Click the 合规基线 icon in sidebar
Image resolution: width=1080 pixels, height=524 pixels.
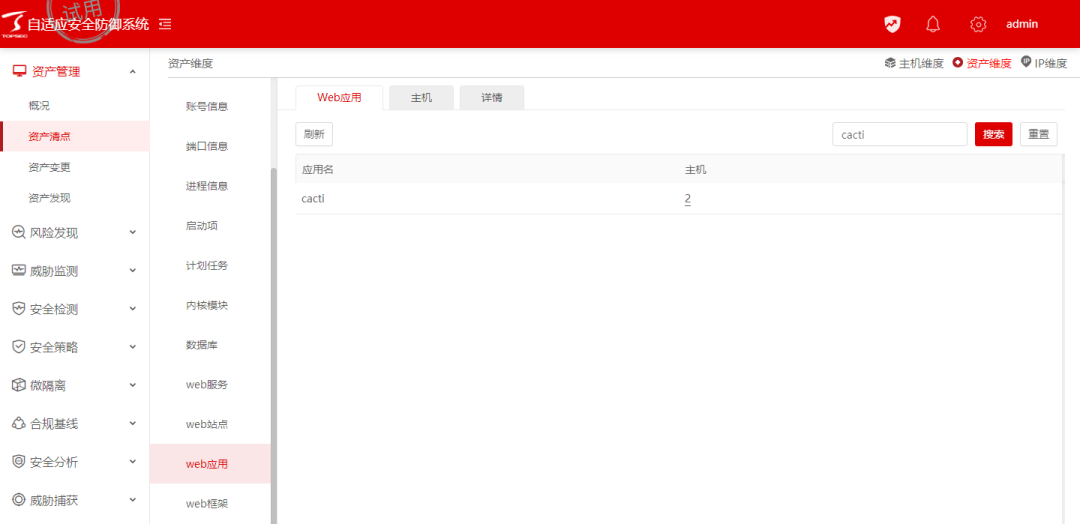[18, 424]
